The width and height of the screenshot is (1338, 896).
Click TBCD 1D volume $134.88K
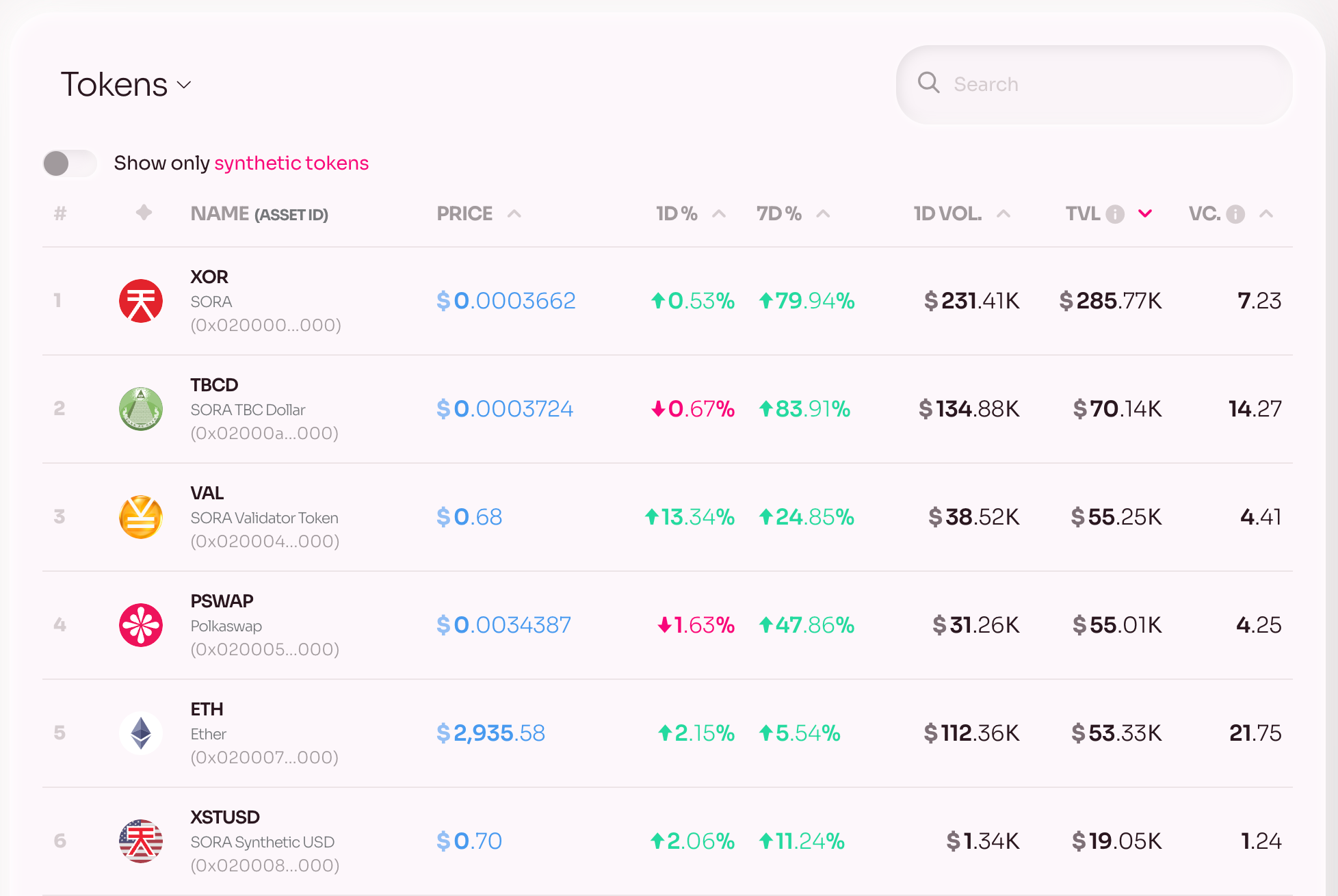tap(969, 409)
